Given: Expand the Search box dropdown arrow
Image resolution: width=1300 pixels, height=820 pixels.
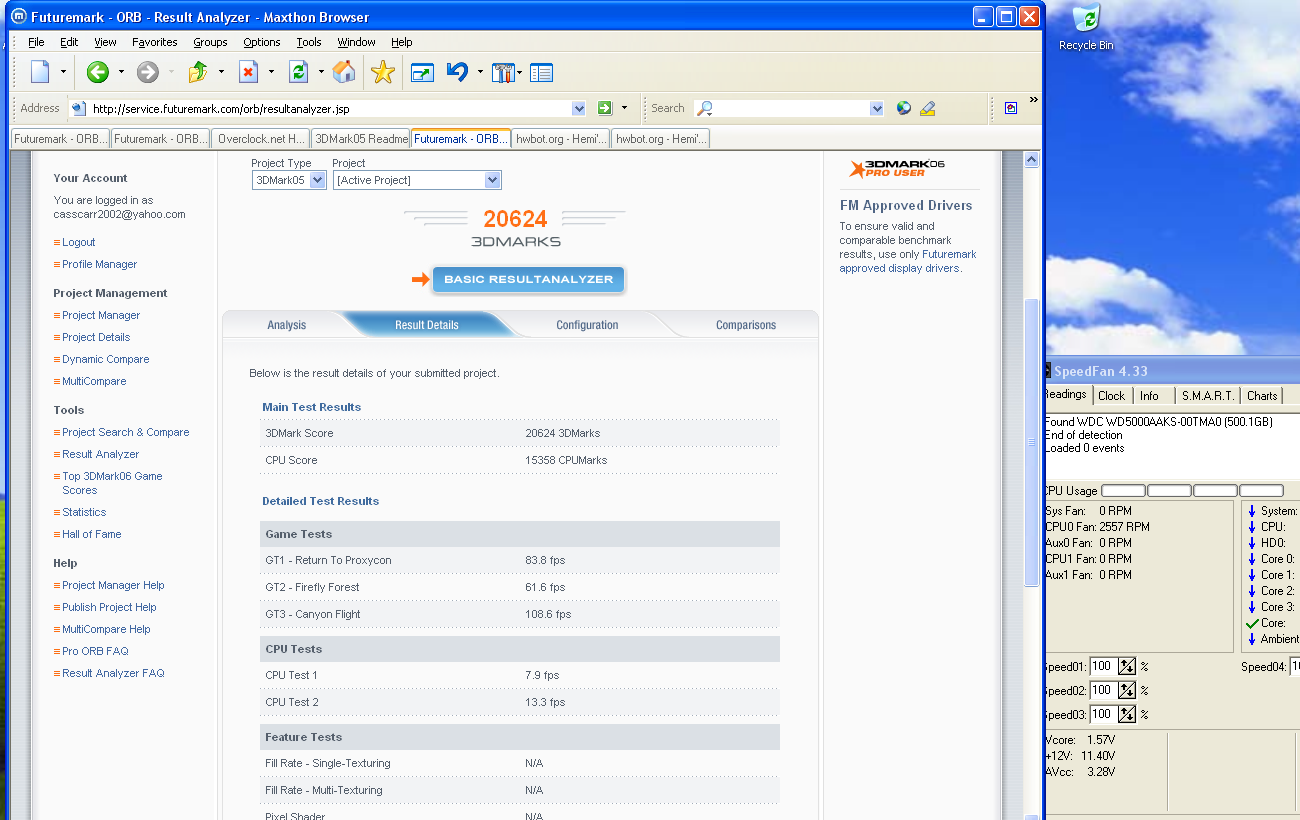Looking at the screenshot, I should [877, 108].
